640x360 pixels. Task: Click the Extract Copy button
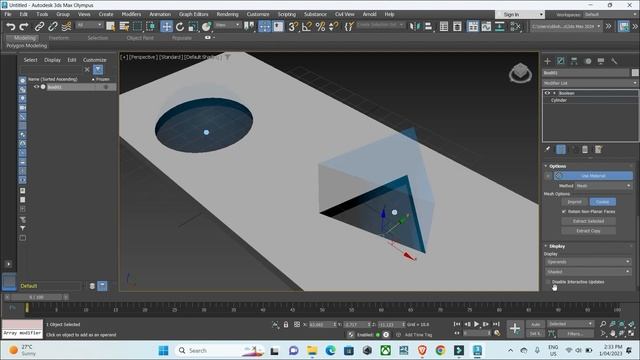click(x=588, y=231)
